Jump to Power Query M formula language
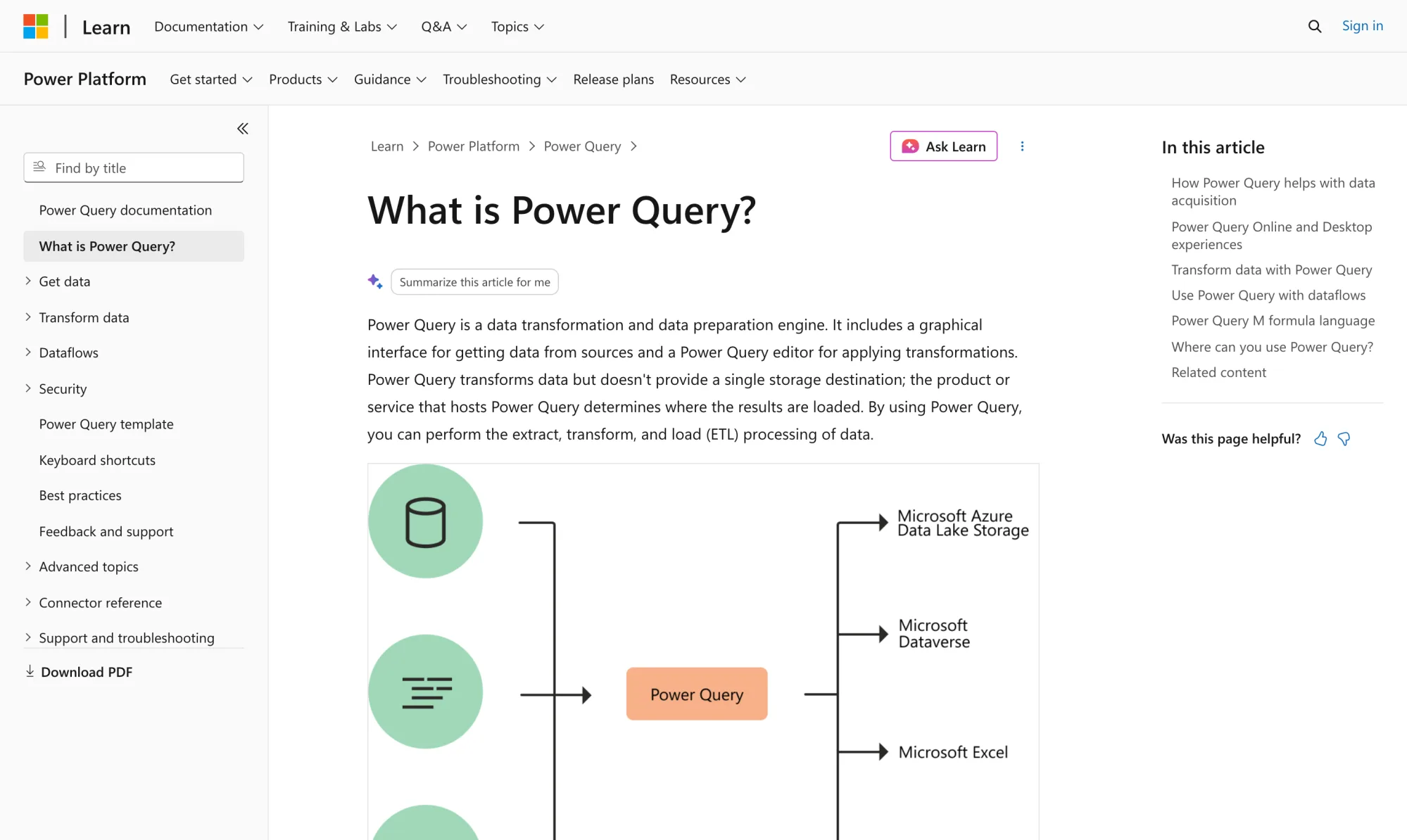Viewport: 1407px width, 840px height. coord(1273,321)
